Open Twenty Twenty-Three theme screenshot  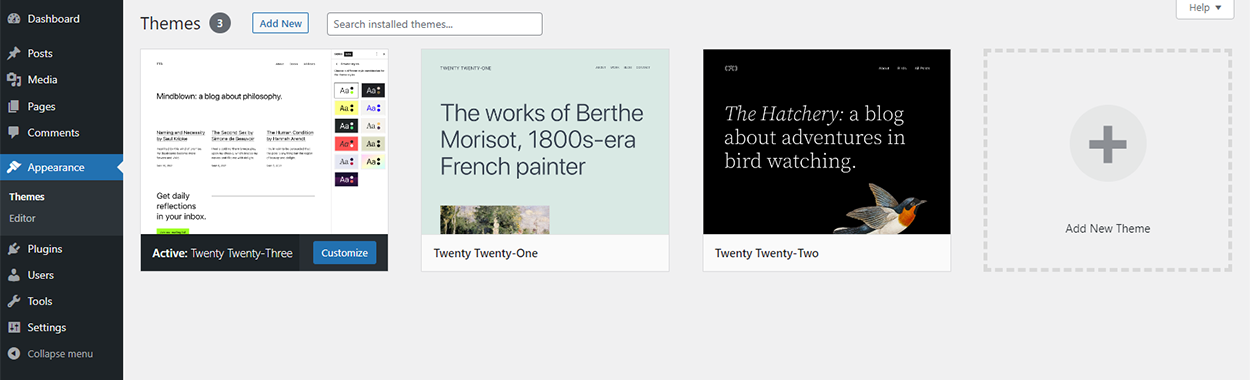pyautogui.click(x=264, y=142)
